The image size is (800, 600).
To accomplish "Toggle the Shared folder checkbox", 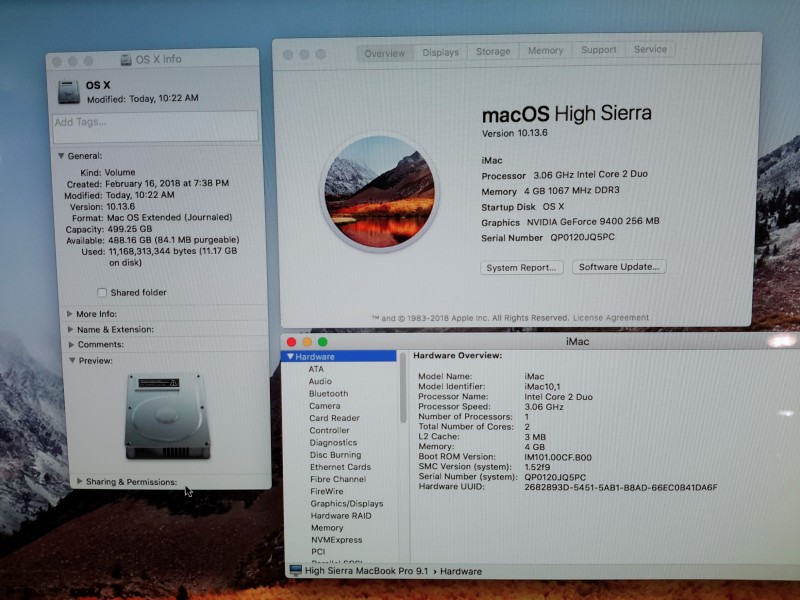I will pos(102,292).
